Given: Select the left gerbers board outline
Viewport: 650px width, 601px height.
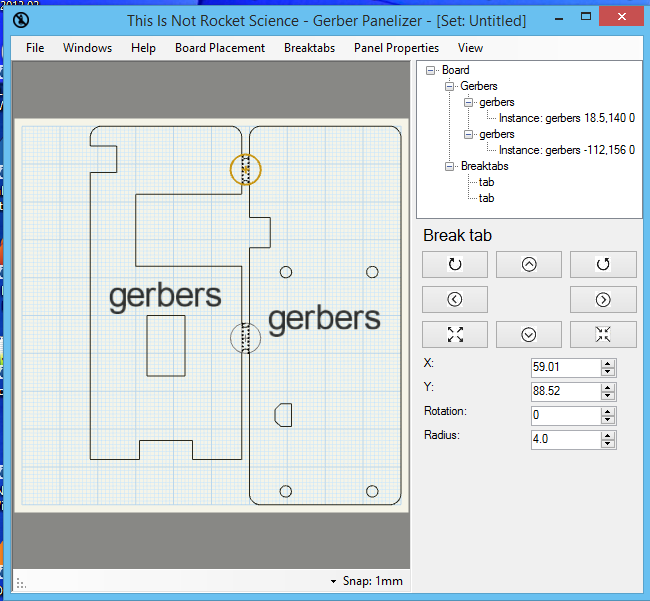Looking at the screenshot, I should point(166,293).
